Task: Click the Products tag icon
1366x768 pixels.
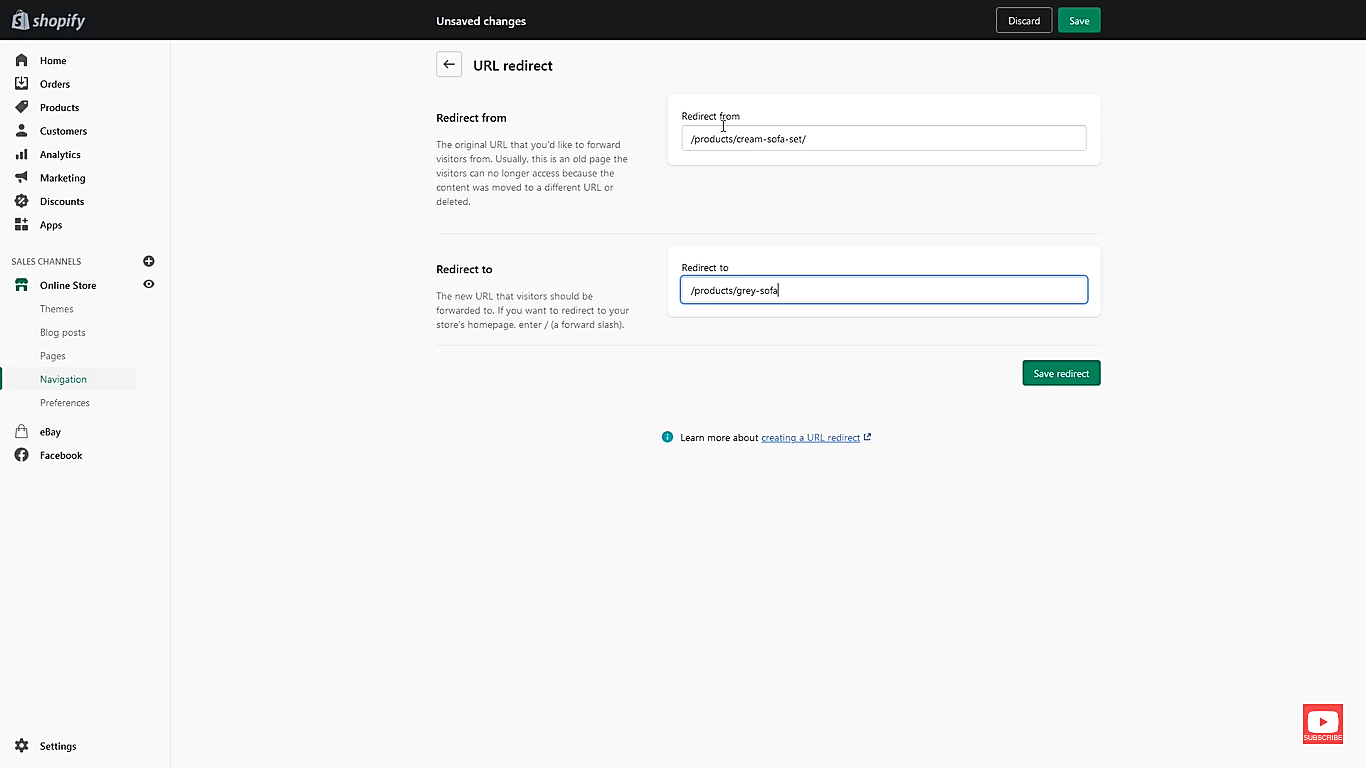Action: [x=21, y=107]
